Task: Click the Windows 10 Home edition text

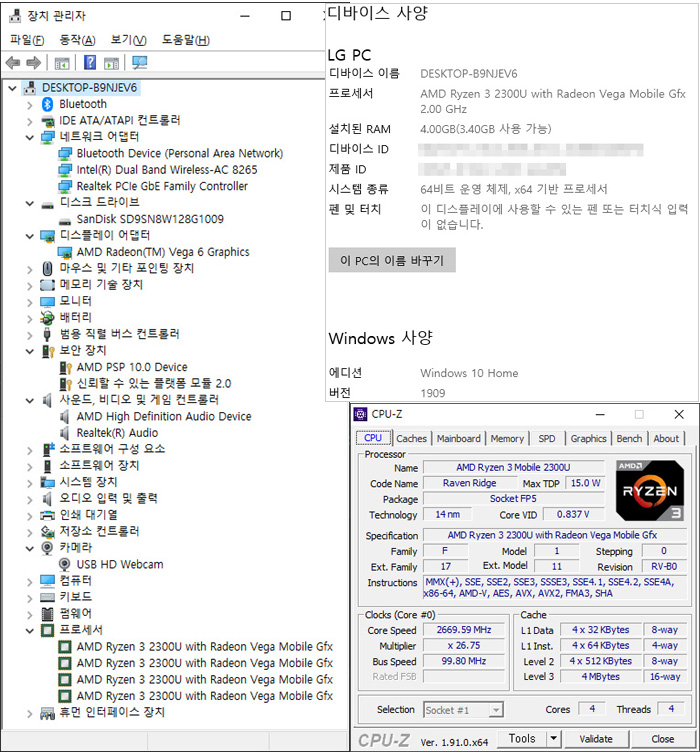Action: pyautogui.click(x=469, y=373)
